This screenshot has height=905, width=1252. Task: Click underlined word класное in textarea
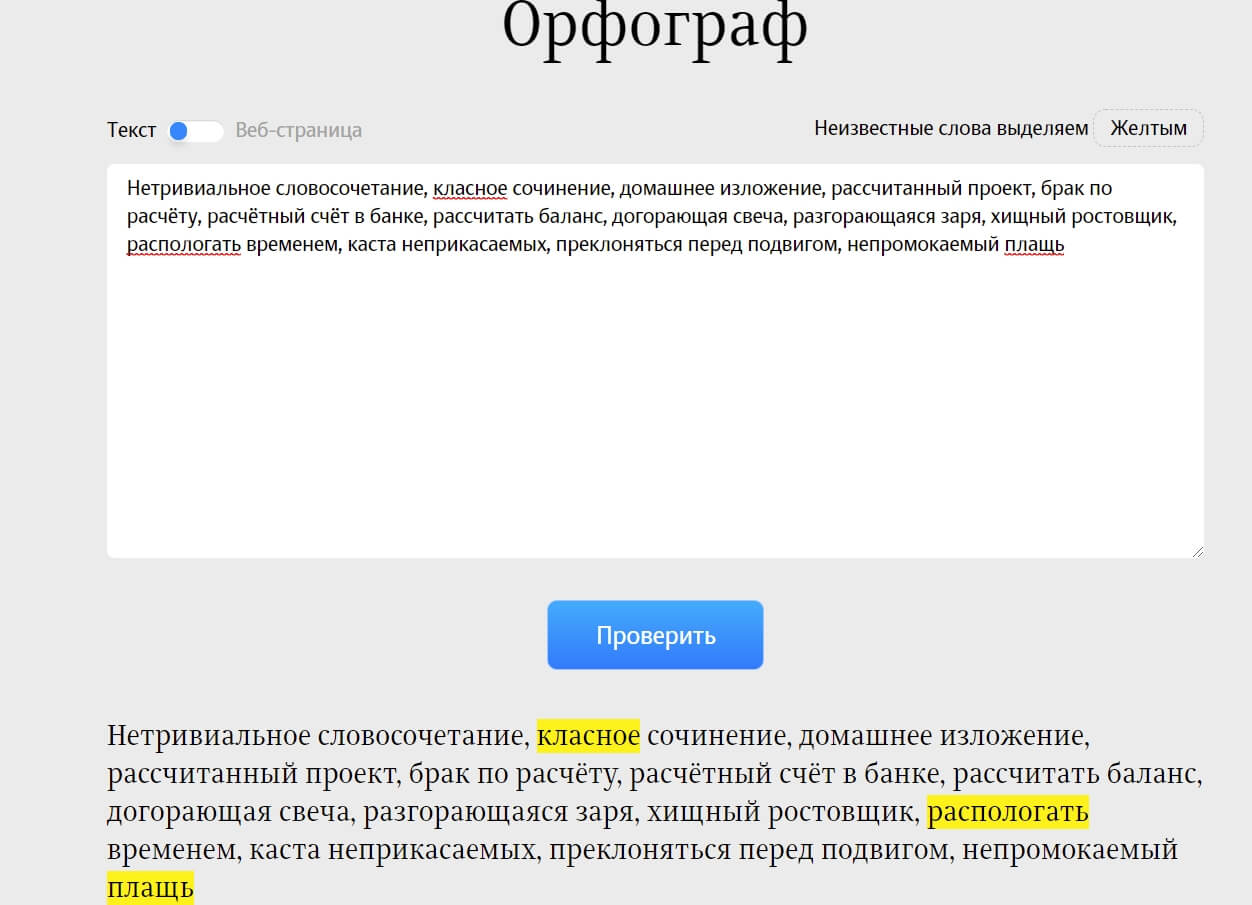pos(470,189)
